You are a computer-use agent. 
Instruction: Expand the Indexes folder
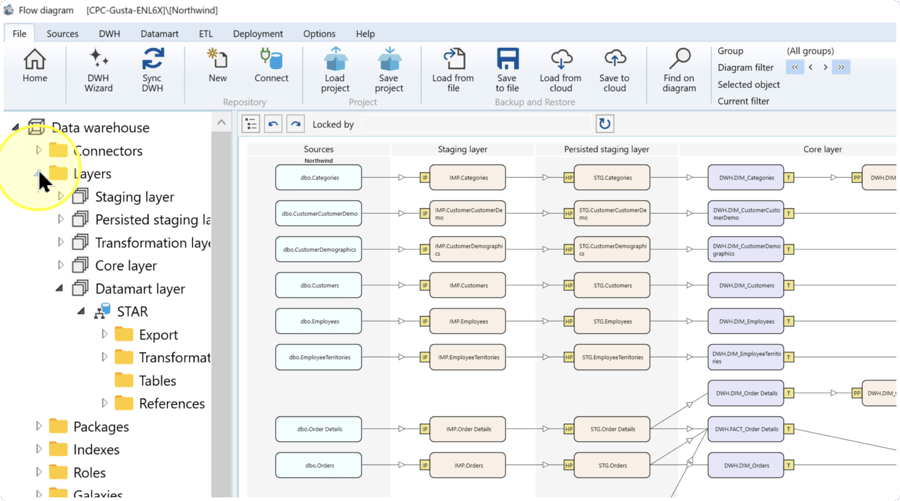click(x=38, y=449)
